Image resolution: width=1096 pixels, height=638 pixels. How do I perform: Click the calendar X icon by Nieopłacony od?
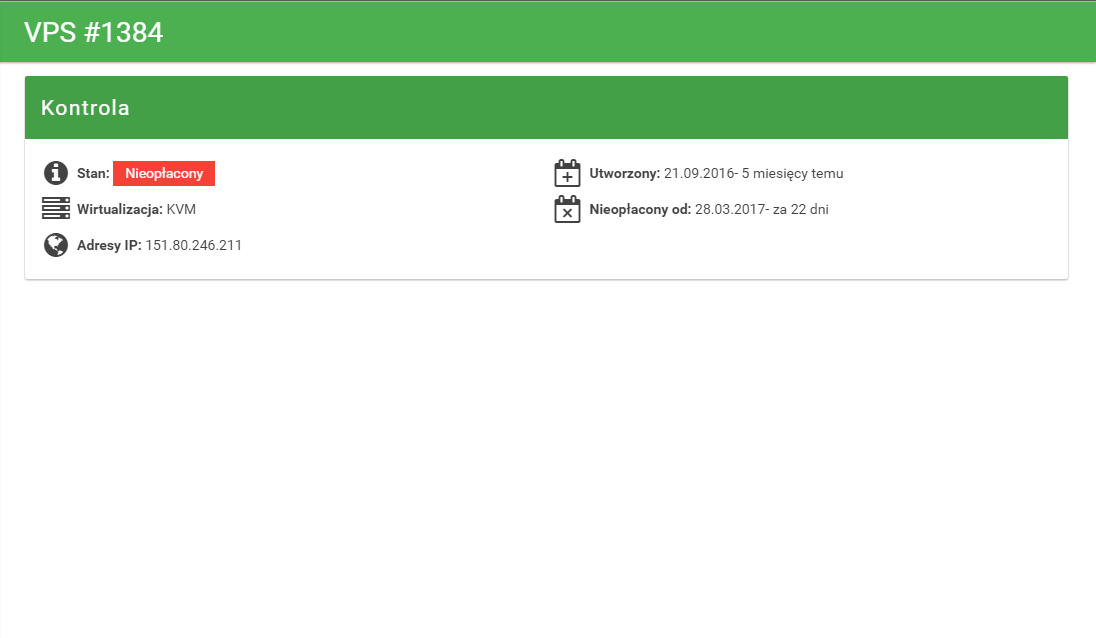(567, 209)
